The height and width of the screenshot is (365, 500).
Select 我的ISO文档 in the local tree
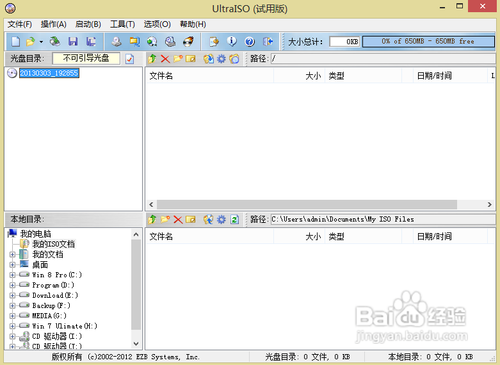point(53,244)
